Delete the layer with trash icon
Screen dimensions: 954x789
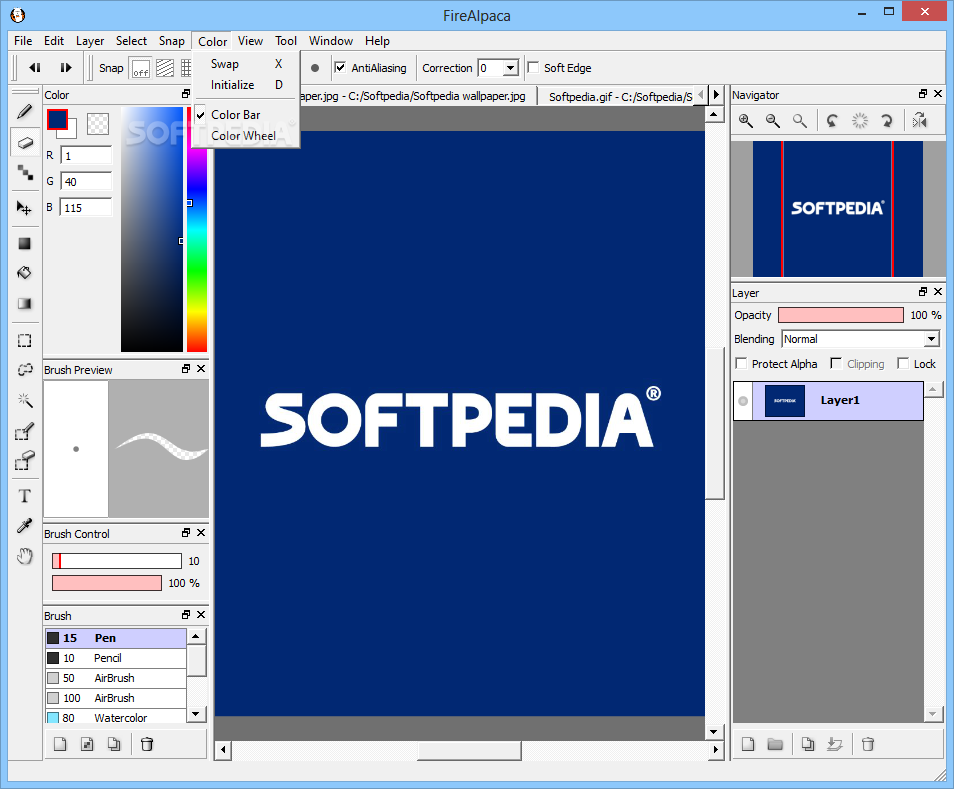868,744
